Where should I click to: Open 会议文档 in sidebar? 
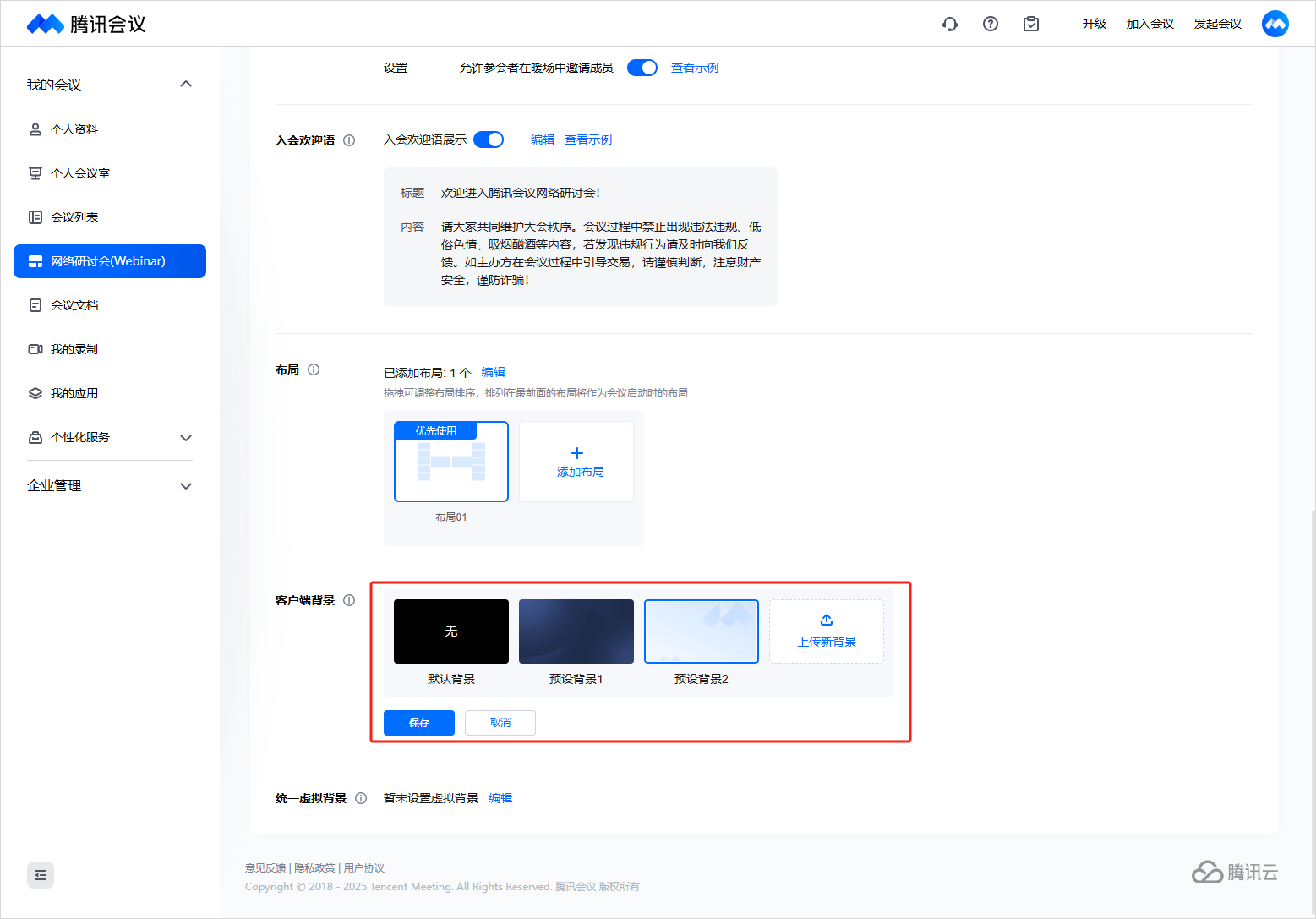[110, 305]
